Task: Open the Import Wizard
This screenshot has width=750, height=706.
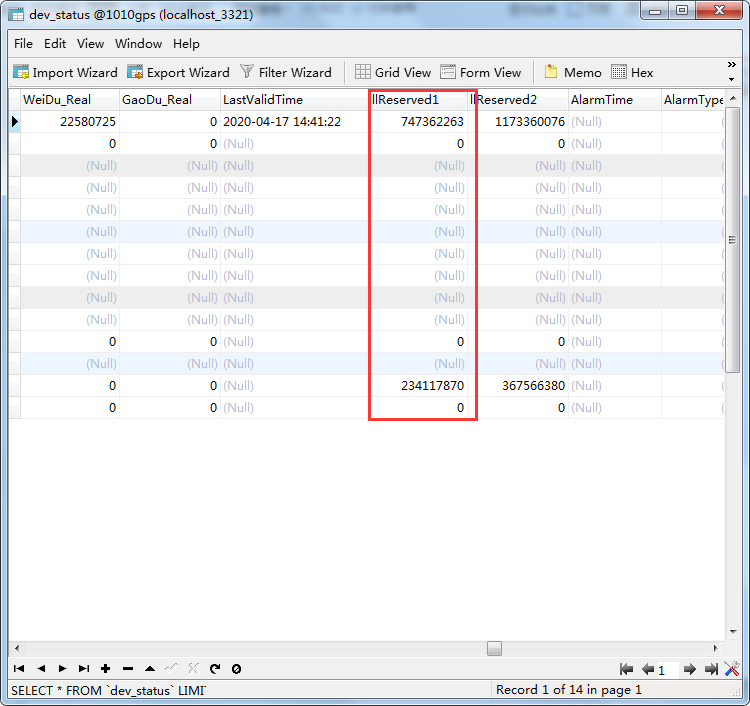Action: click(65, 73)
